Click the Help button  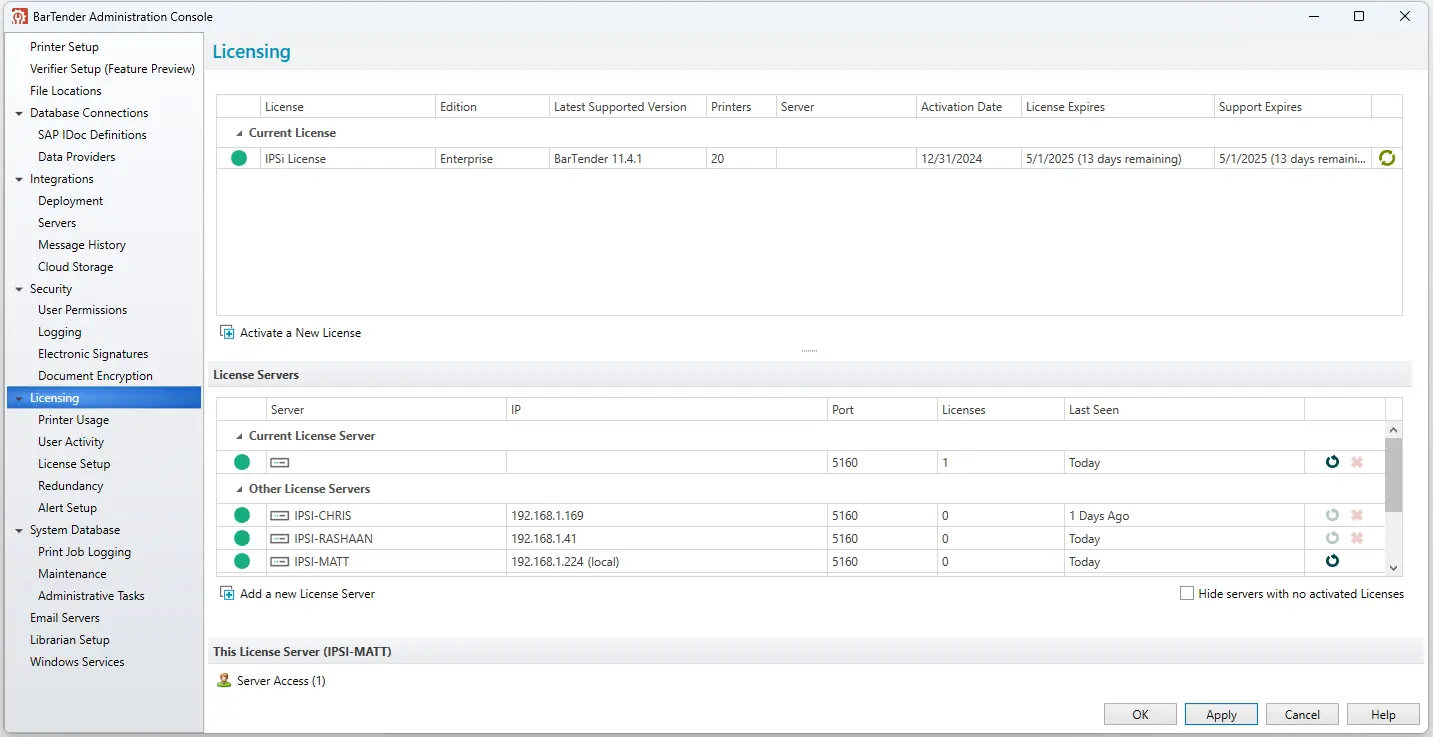[1383, 714]
